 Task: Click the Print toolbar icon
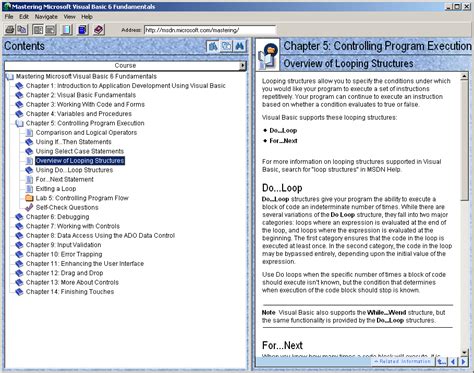tap(10, 30)
